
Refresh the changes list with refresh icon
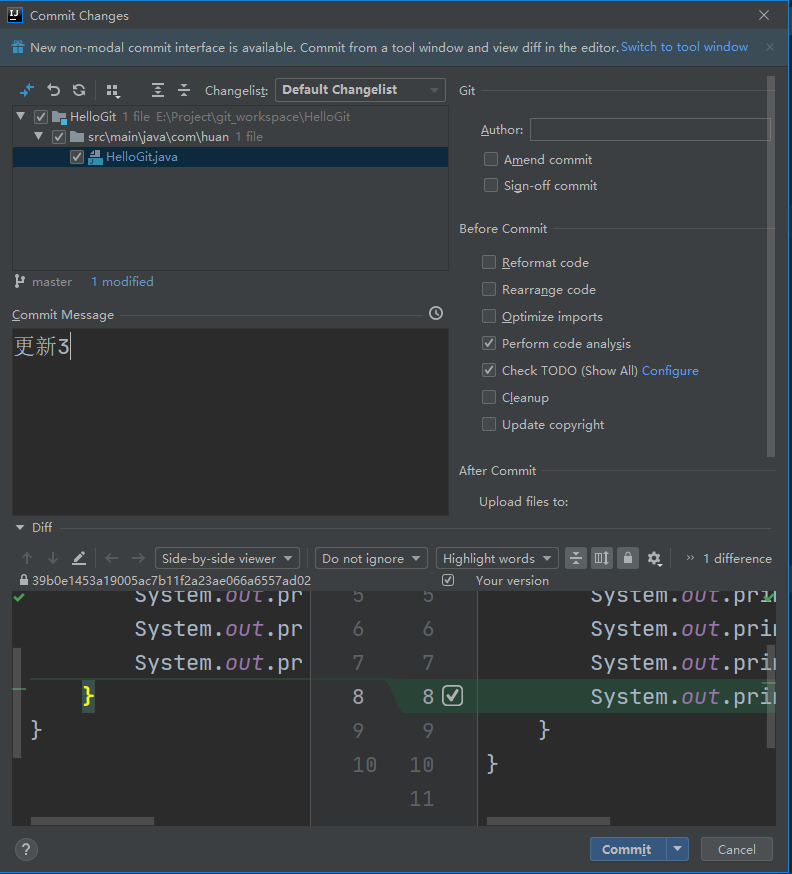[x=78, y=90]
